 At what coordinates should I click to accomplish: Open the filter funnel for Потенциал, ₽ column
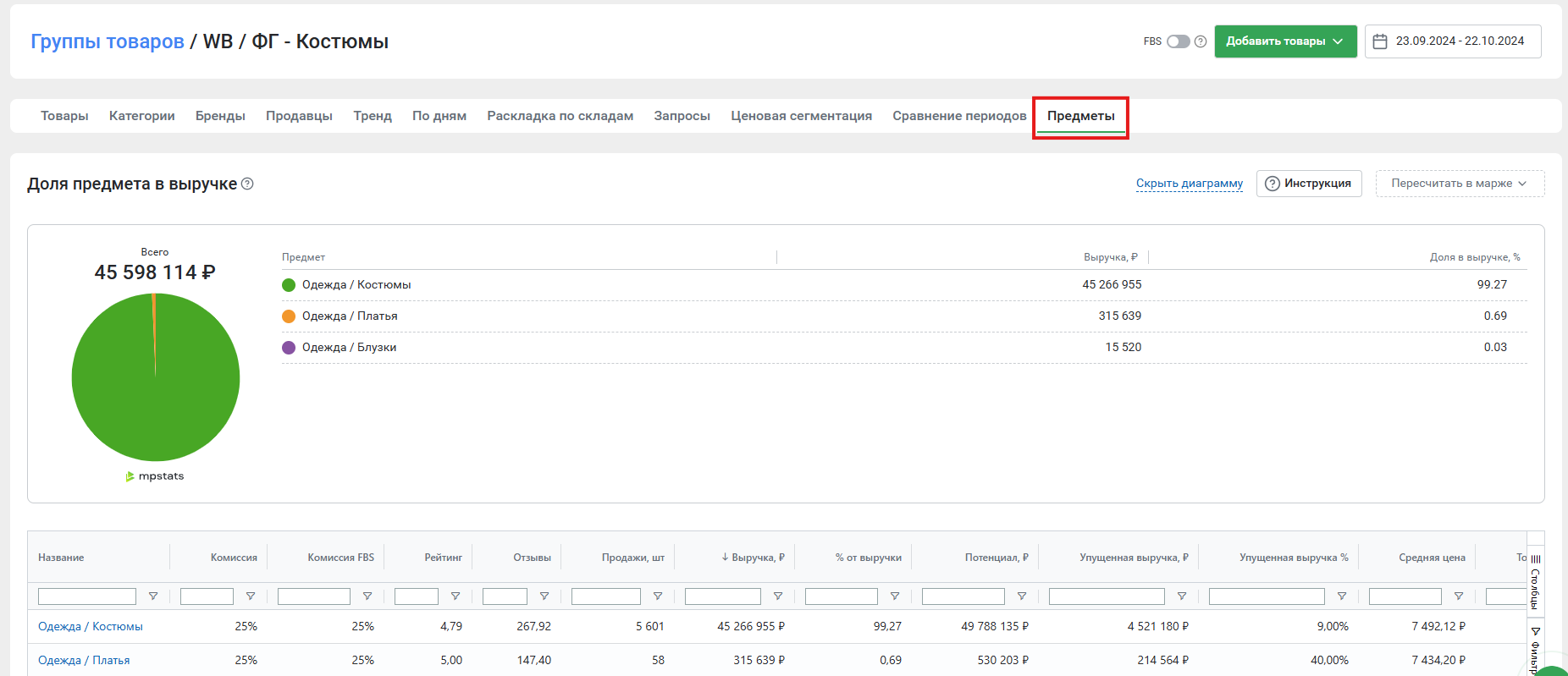(x=1022, y=596)
